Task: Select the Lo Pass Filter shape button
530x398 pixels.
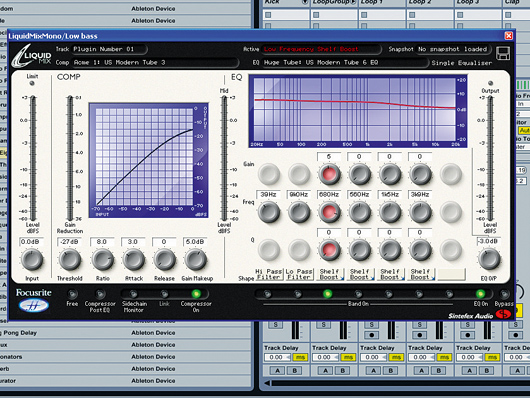Action: click(299, 274)
